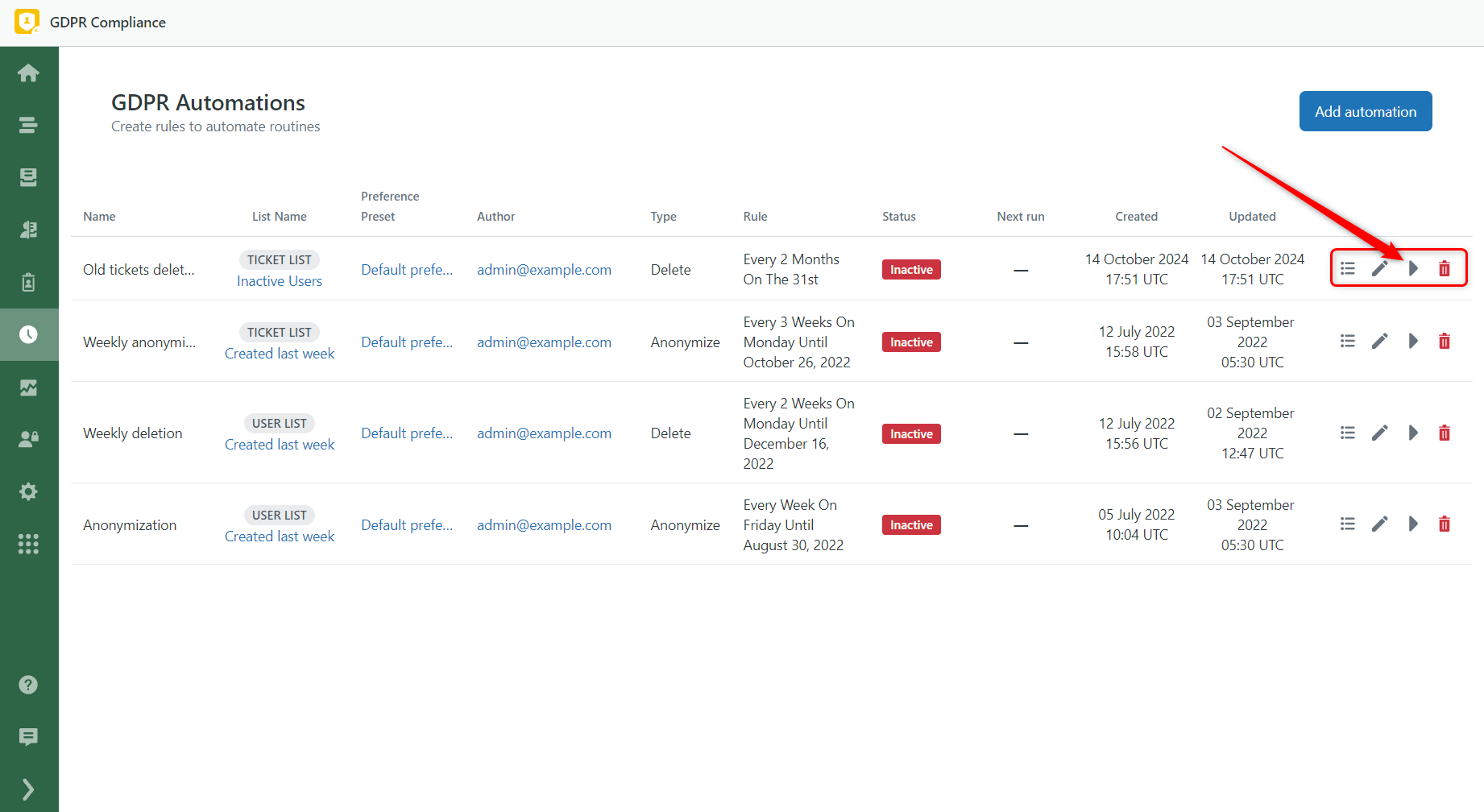Screen dimensions: 1484x812
Task: Open Default preference preset in Old tickets row
Action: pyautogui.click(x=407, y=270)
